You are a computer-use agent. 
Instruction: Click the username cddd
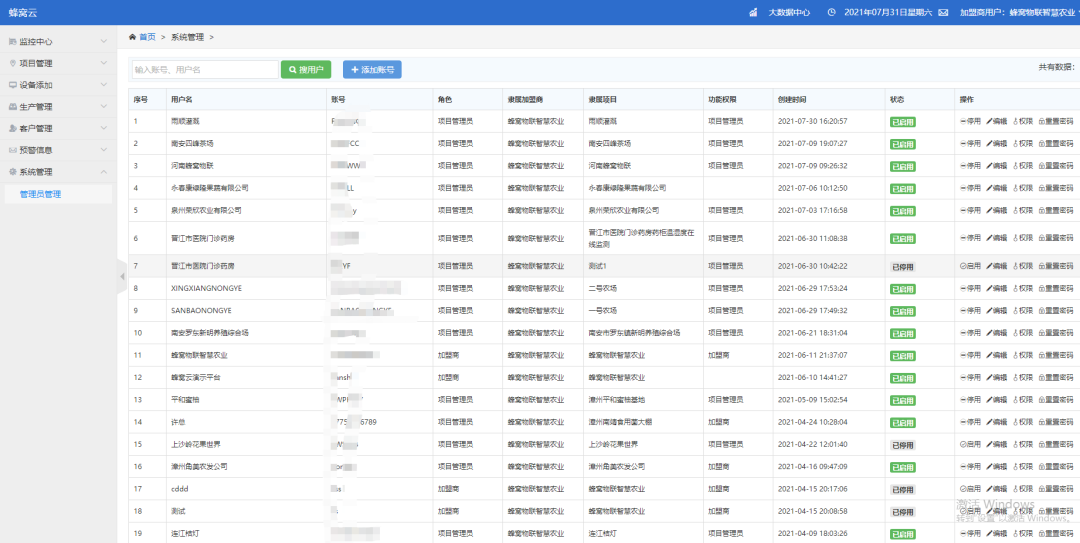tap(180, 489)
